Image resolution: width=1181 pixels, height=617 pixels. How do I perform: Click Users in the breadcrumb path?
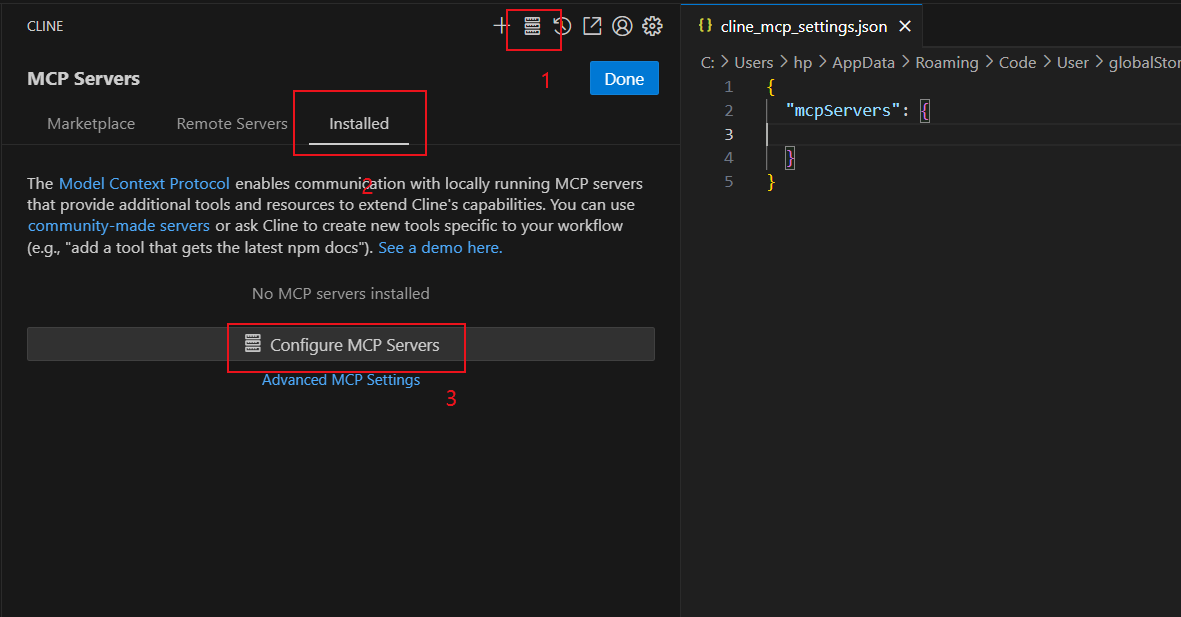click(754, 63)
